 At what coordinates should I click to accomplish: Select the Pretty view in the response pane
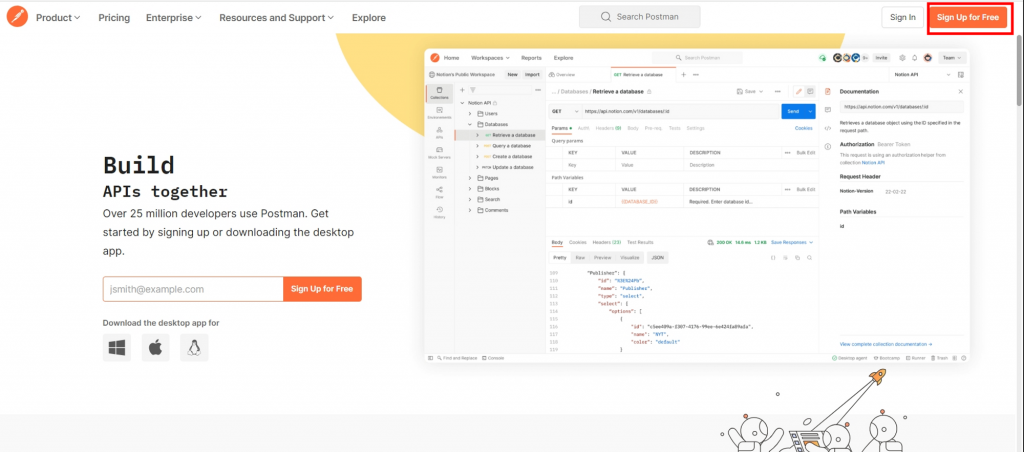click(x=560, y=258)
